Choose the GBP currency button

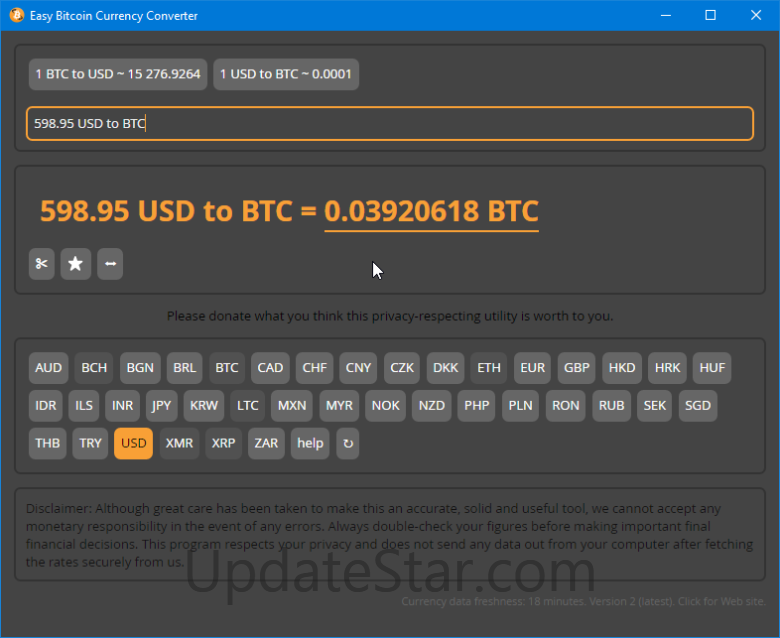pyautogui.click(x=577, y=368)
